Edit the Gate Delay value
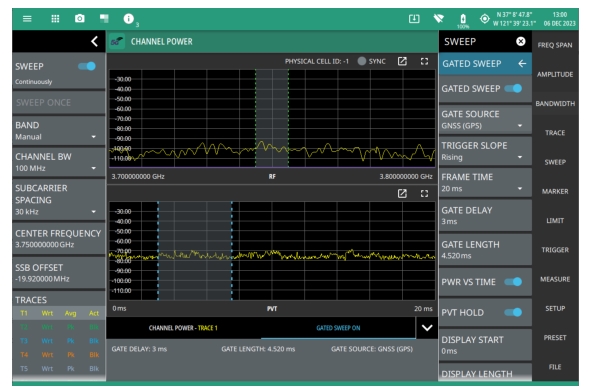The height and width of the screenshot is (391, 590). click(485, 216)
